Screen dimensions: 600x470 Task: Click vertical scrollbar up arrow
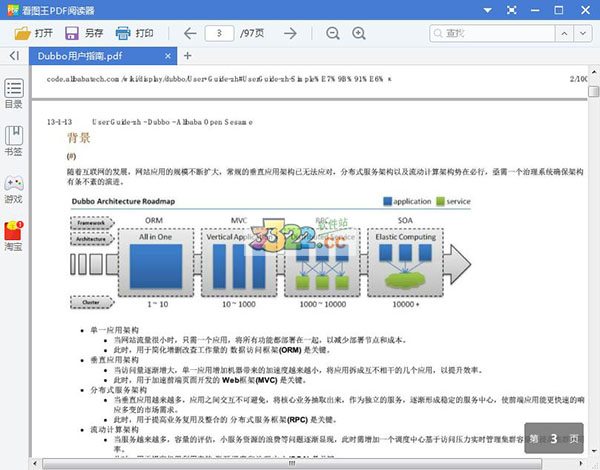pyautogui.click(x=594, y=72)
